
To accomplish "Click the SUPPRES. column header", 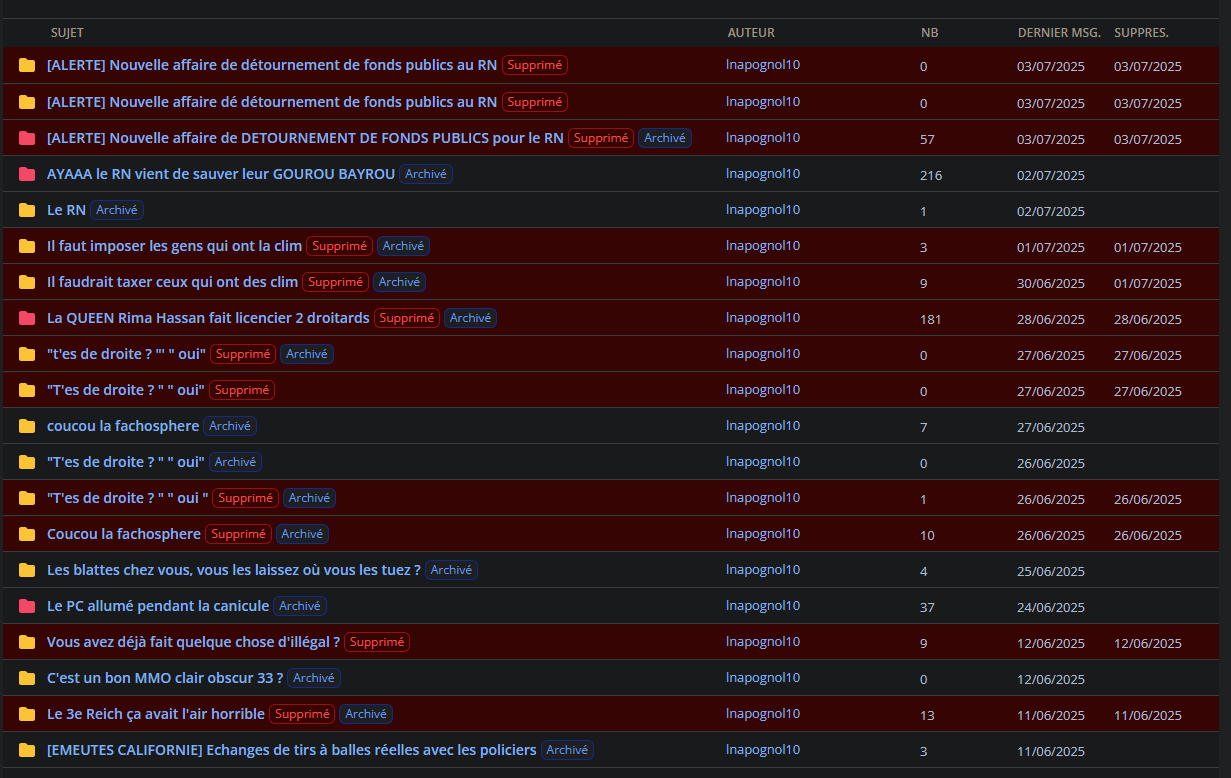I will [1141, 33].
